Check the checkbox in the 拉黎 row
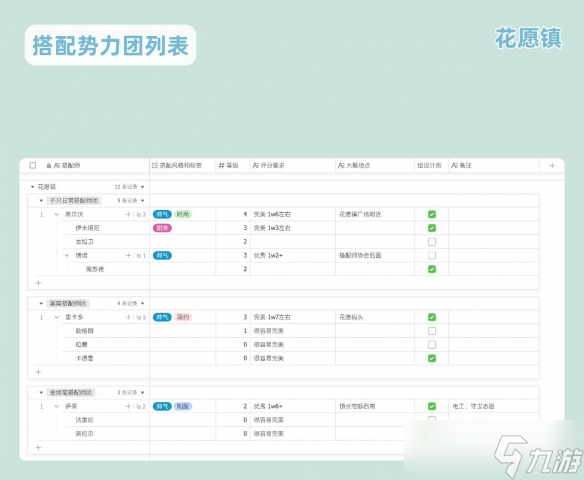 (x=432, y=344)
